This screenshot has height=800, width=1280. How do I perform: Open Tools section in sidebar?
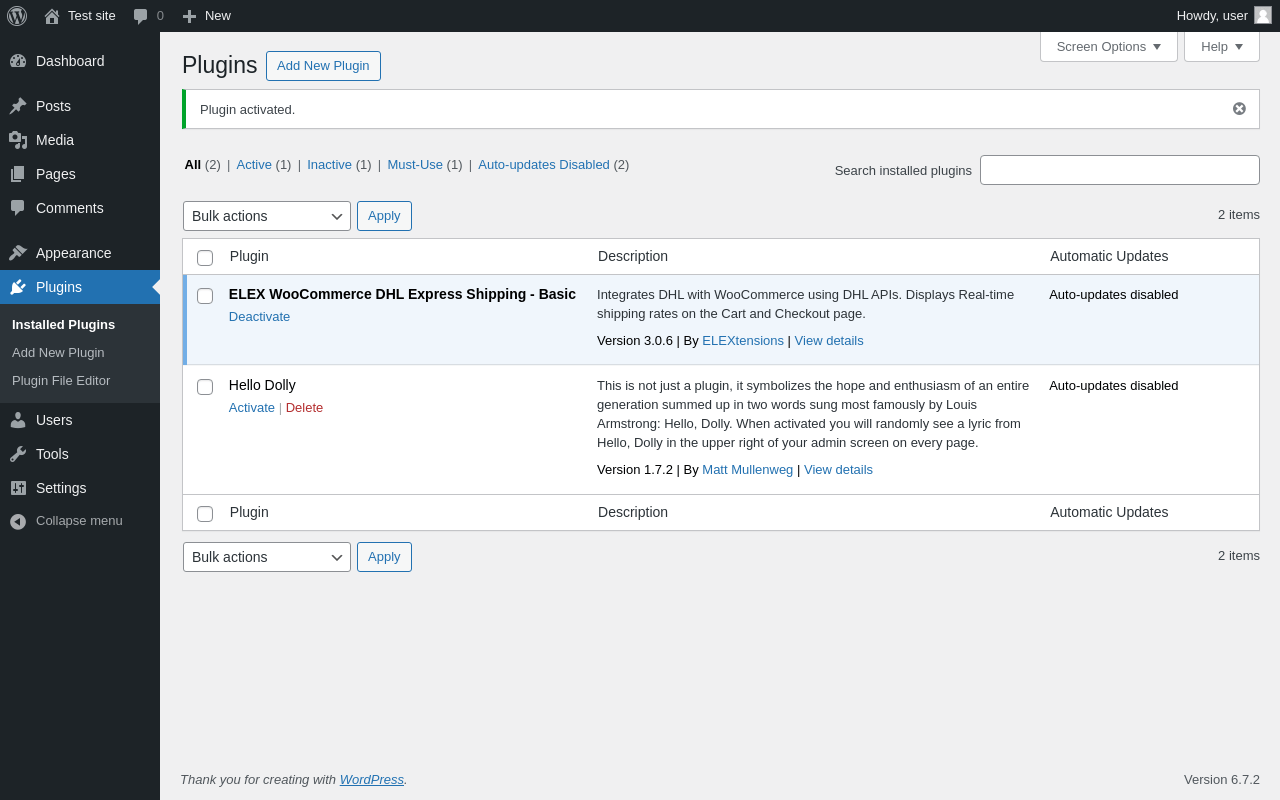tap(52, 454)
